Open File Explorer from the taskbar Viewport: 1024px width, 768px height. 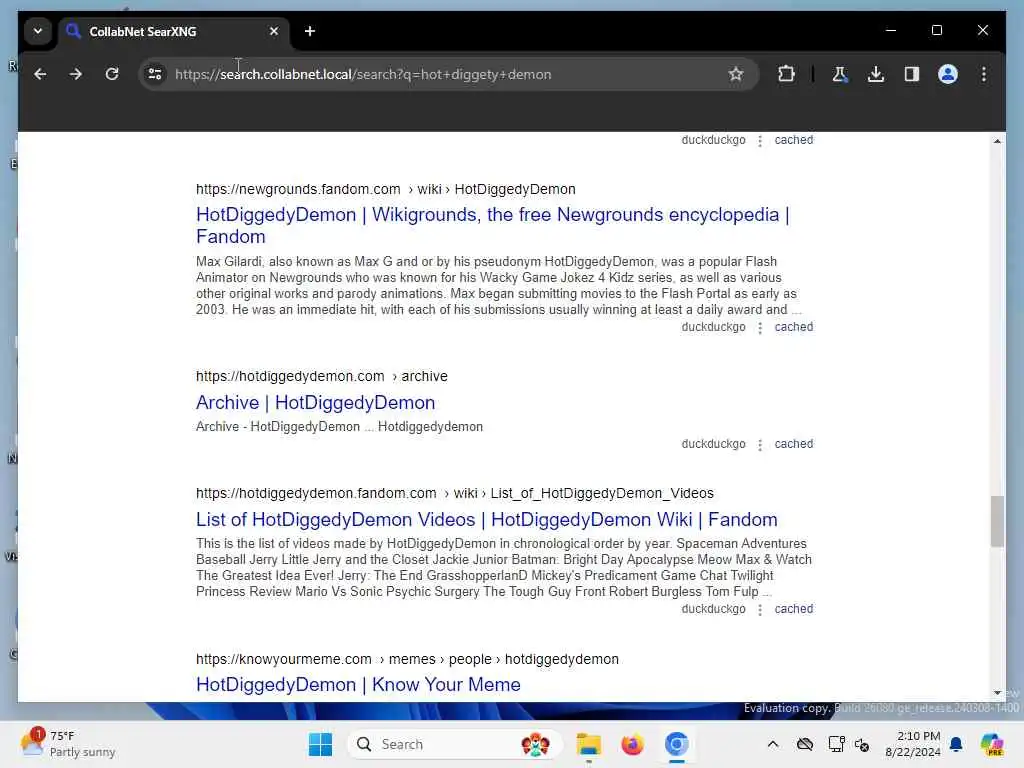[588, 744]
